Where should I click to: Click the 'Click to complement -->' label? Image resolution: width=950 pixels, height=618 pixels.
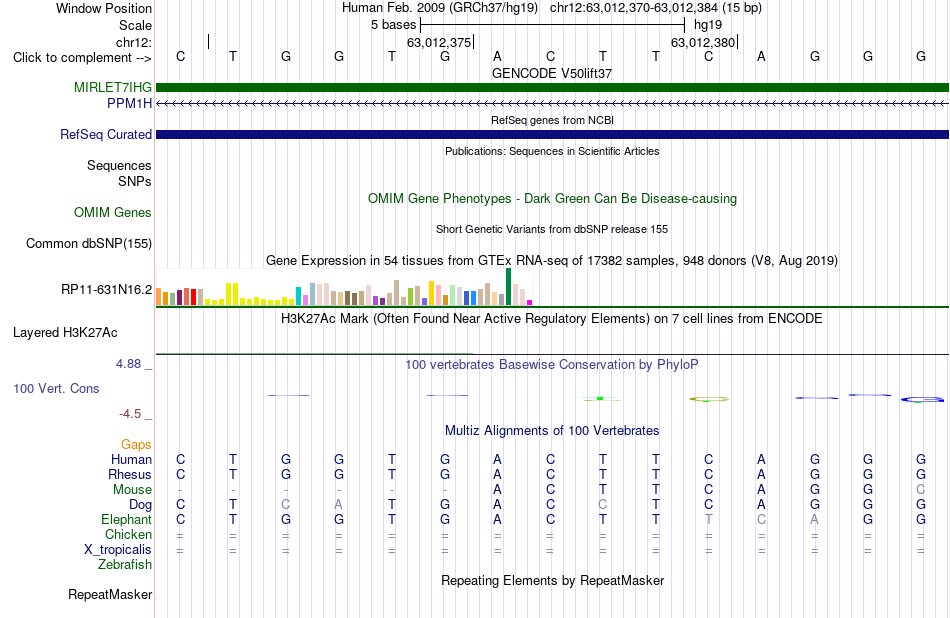pos(82,58)
